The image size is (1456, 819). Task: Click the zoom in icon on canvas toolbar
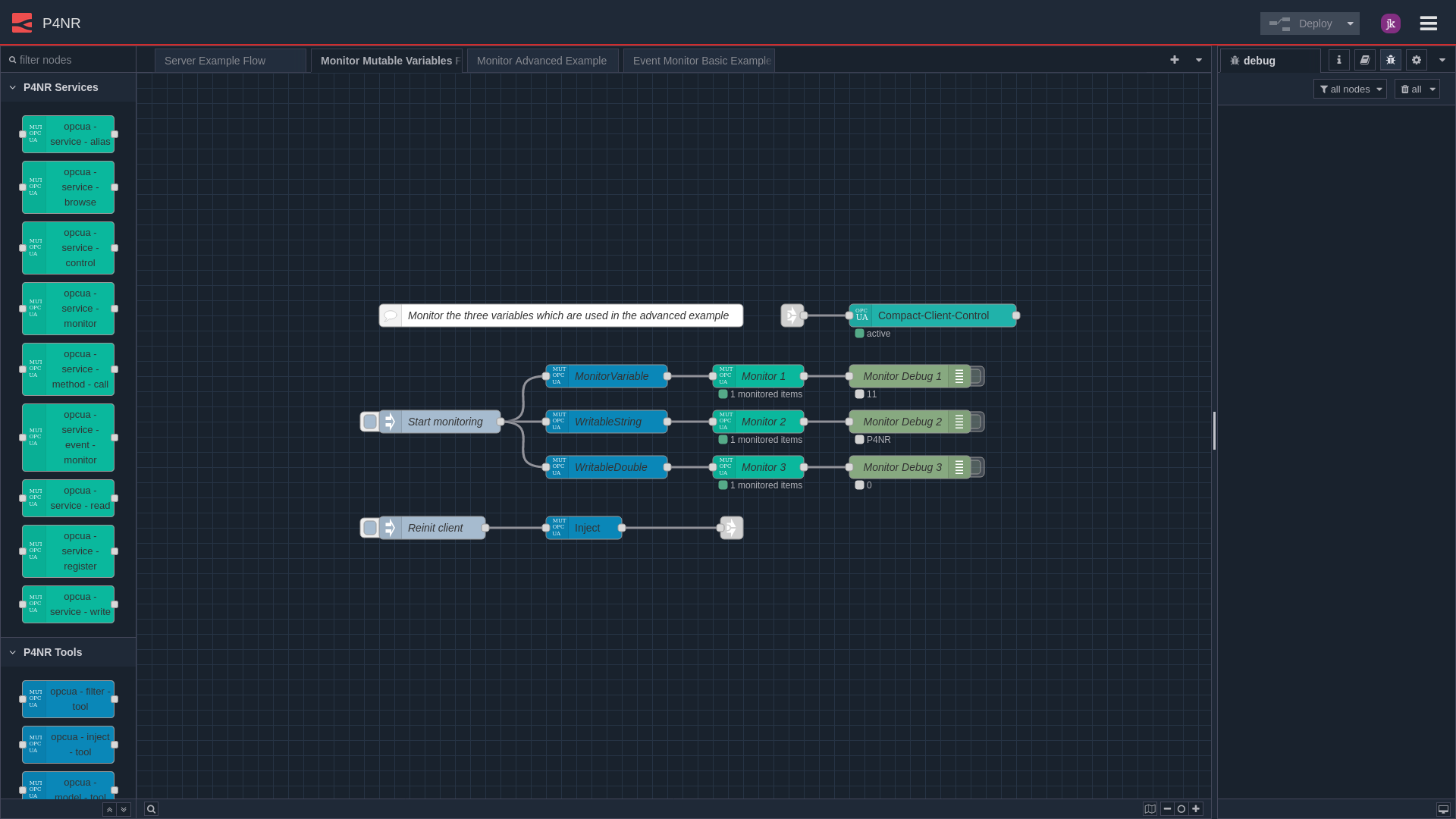pos(1197,808)
